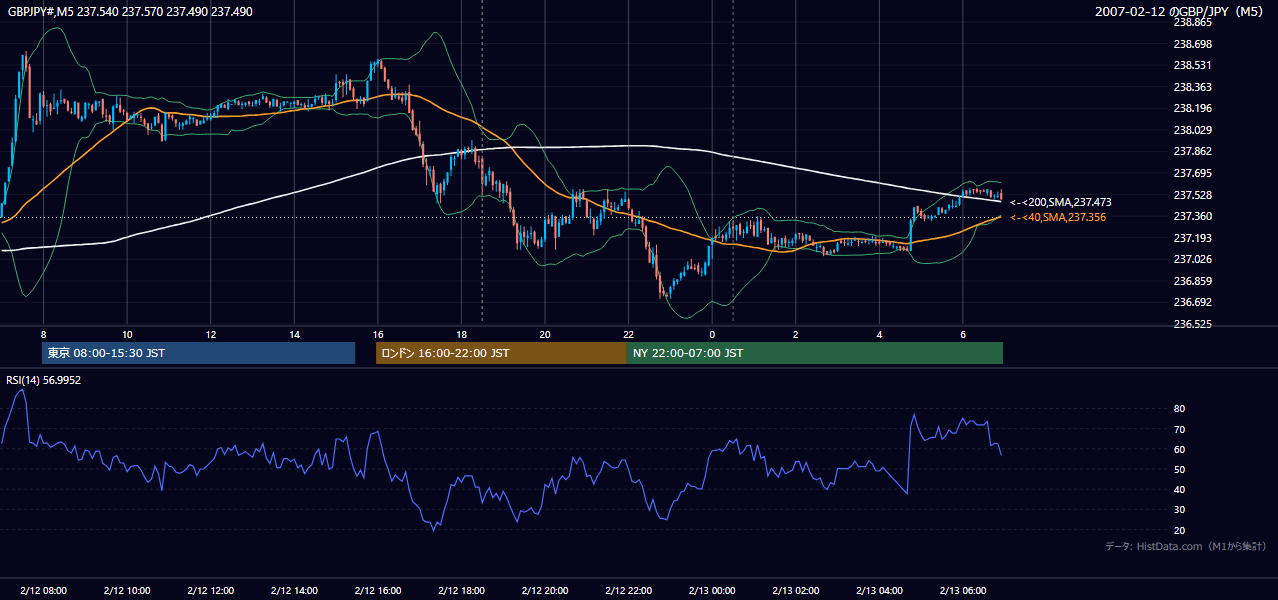The width and height of the screenshot is (1278, 600).
Task: Click price axis value 236.692
Action: click(1192, 302)
